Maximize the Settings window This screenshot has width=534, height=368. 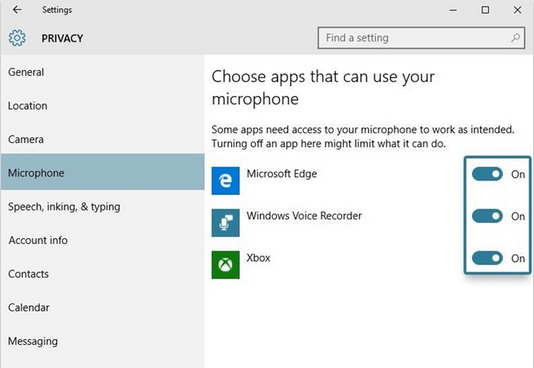(485, 10)
